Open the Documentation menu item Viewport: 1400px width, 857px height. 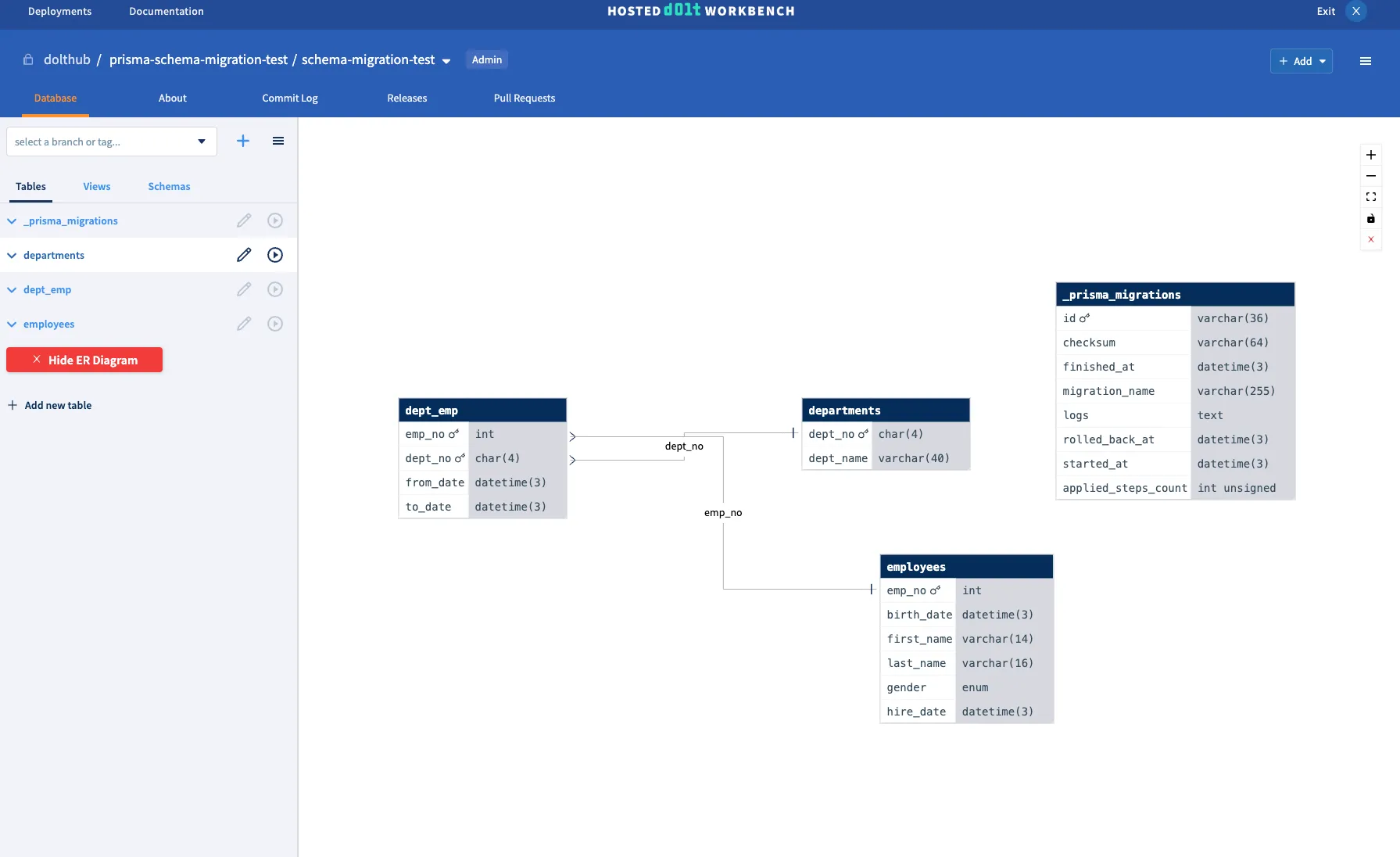tap(165, 12)
